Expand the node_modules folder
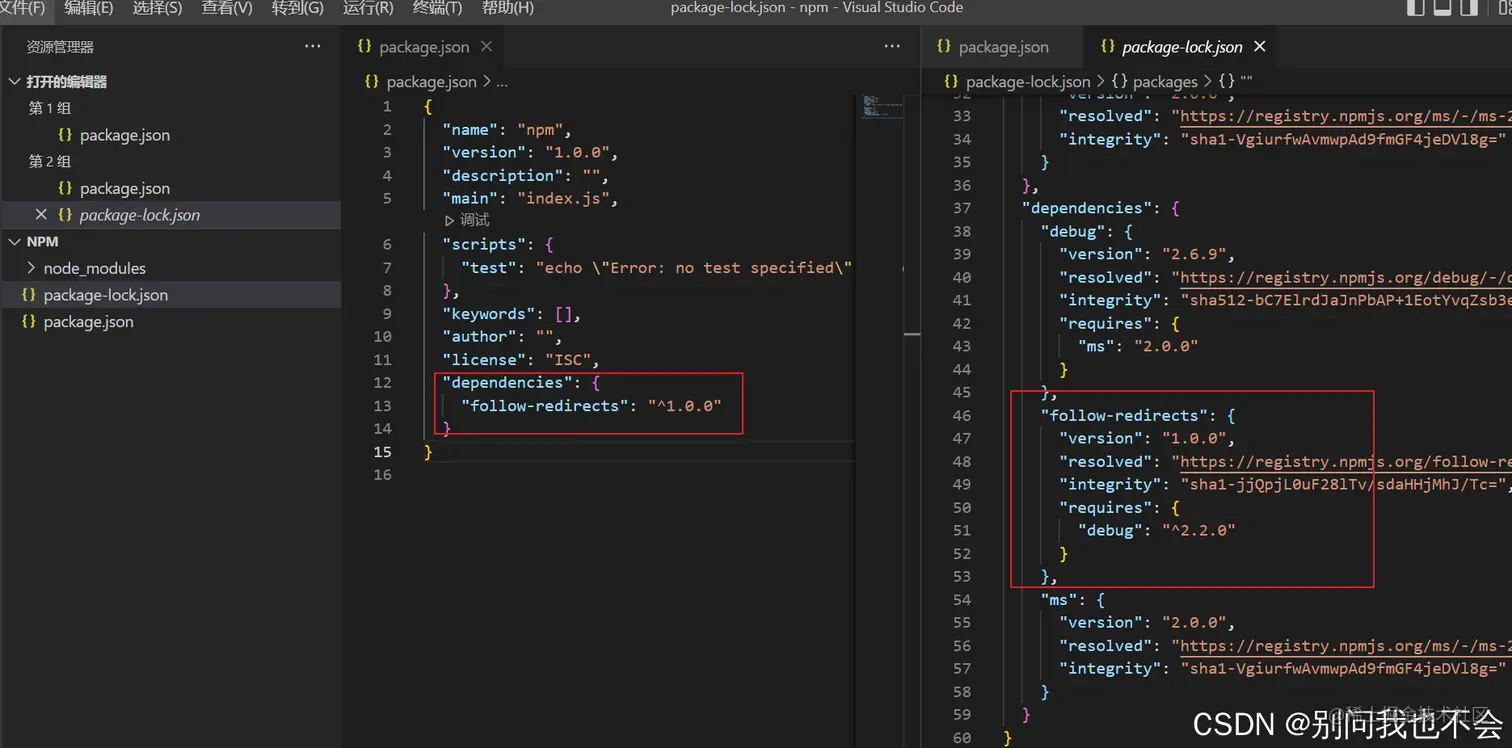 pos(94,268)
